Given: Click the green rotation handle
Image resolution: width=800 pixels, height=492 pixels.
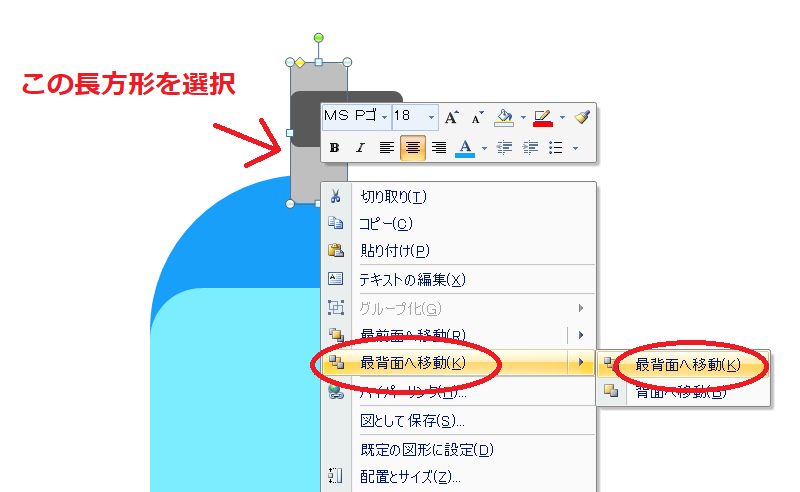Looking at the screenshot, I should point(319,38).
